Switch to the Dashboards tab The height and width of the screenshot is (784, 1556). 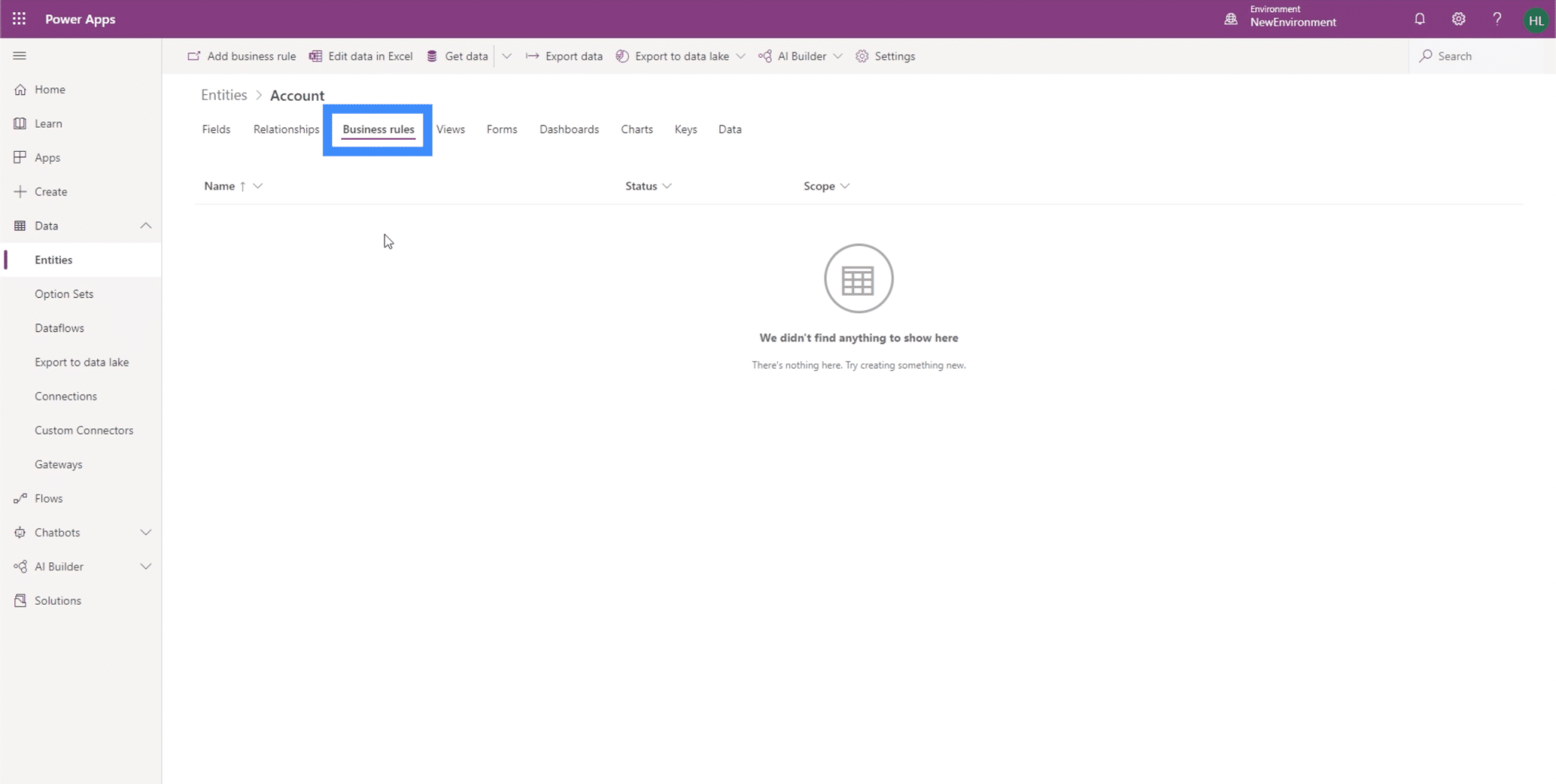click(569, 129)
